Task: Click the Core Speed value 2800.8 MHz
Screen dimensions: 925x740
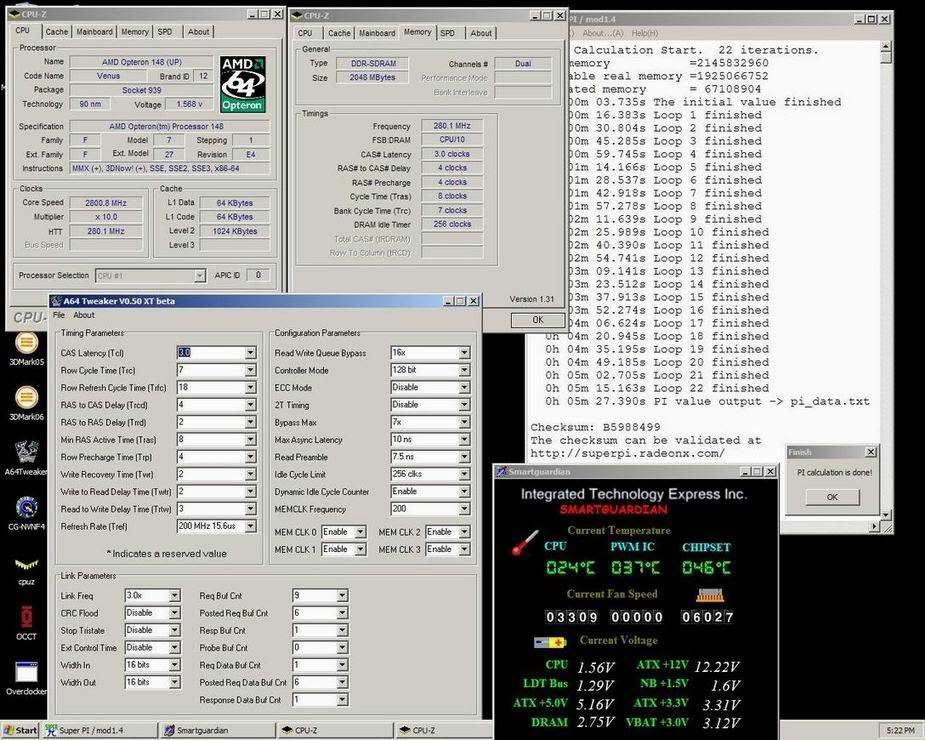Action: [x=106, y=203]
